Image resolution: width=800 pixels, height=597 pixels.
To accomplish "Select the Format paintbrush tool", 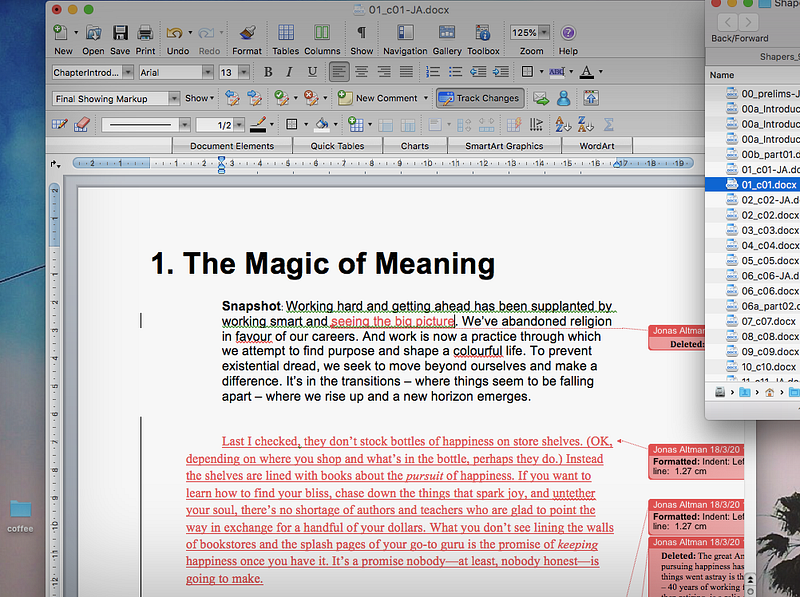I will [247, 34].
